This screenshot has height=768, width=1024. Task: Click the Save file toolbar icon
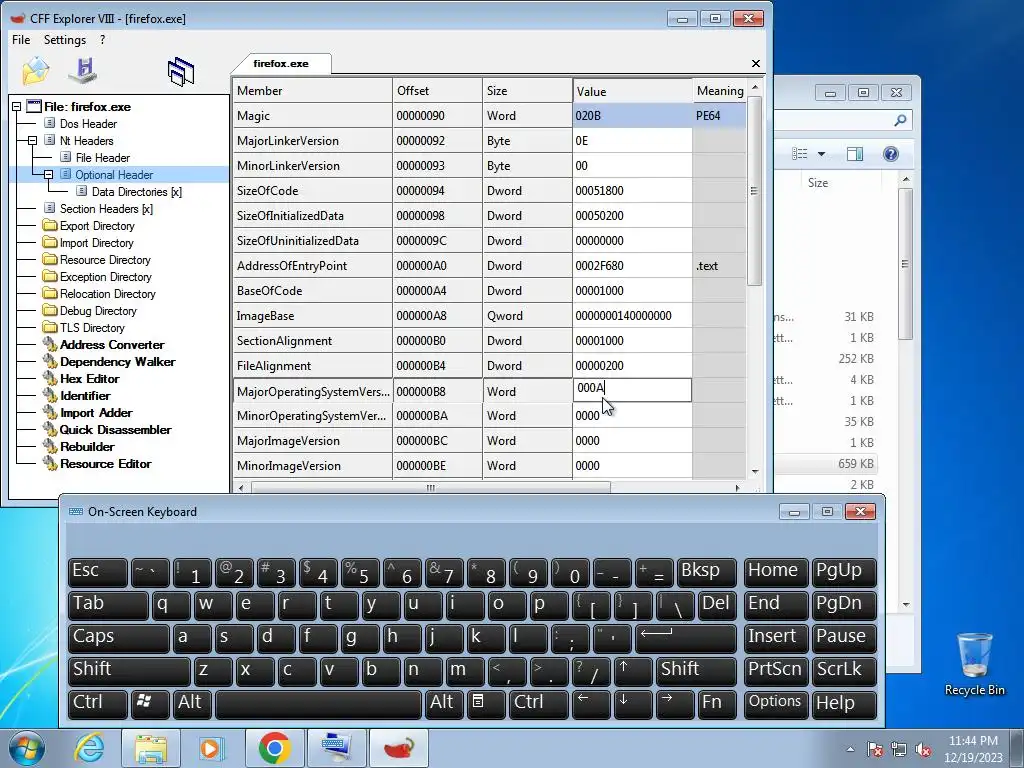(x=84, y=71)
